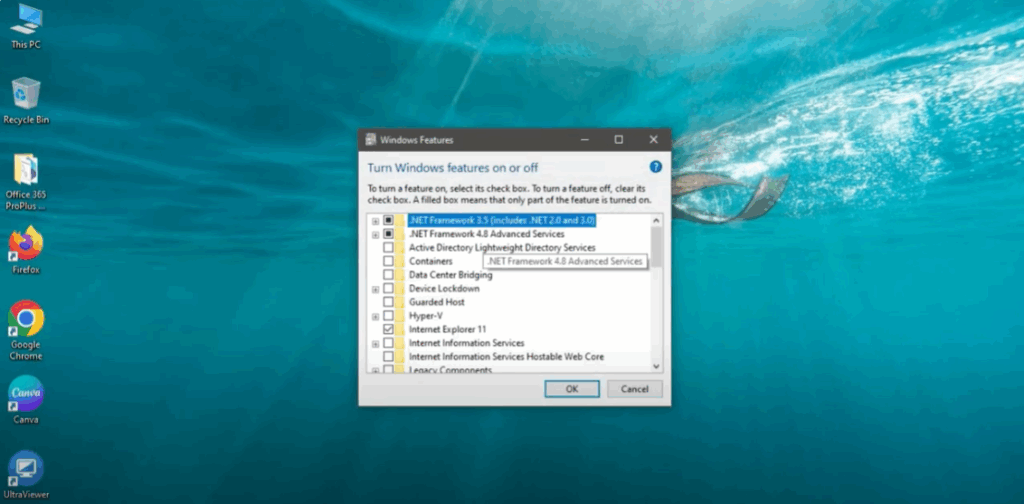Launch Google Chrome desktop shortcut
This screenshot has width=1024, height=504.
tap(26, 330)
